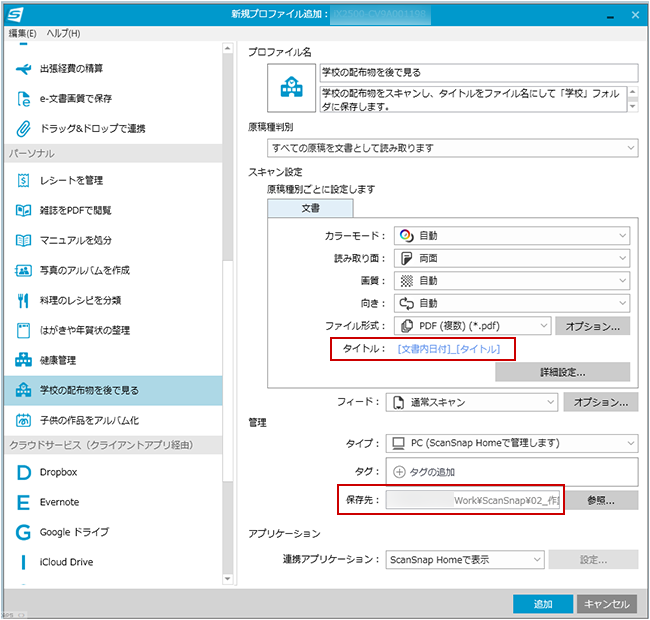Click the profile list scrollbar up arrow

[x=228, y=48]
